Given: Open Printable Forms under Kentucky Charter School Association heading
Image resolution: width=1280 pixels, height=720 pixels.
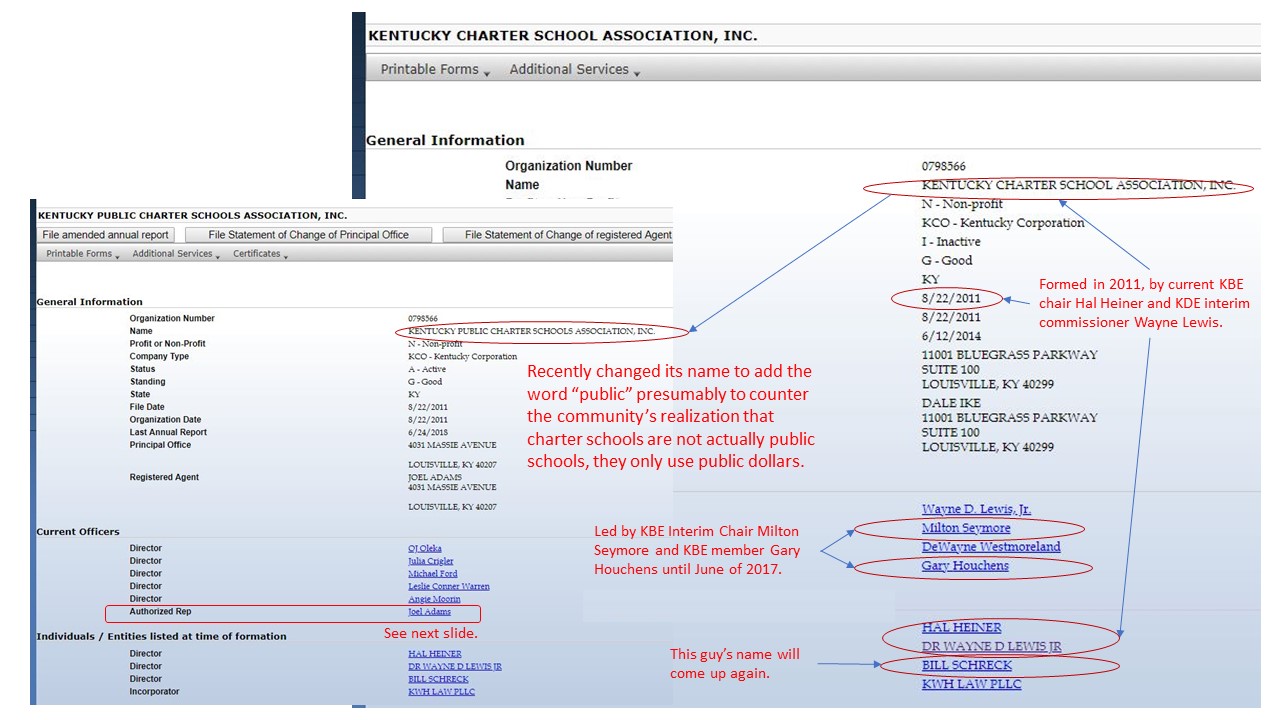Looking at the screenshot, I should pyautogui.click(x=435, y=69).
